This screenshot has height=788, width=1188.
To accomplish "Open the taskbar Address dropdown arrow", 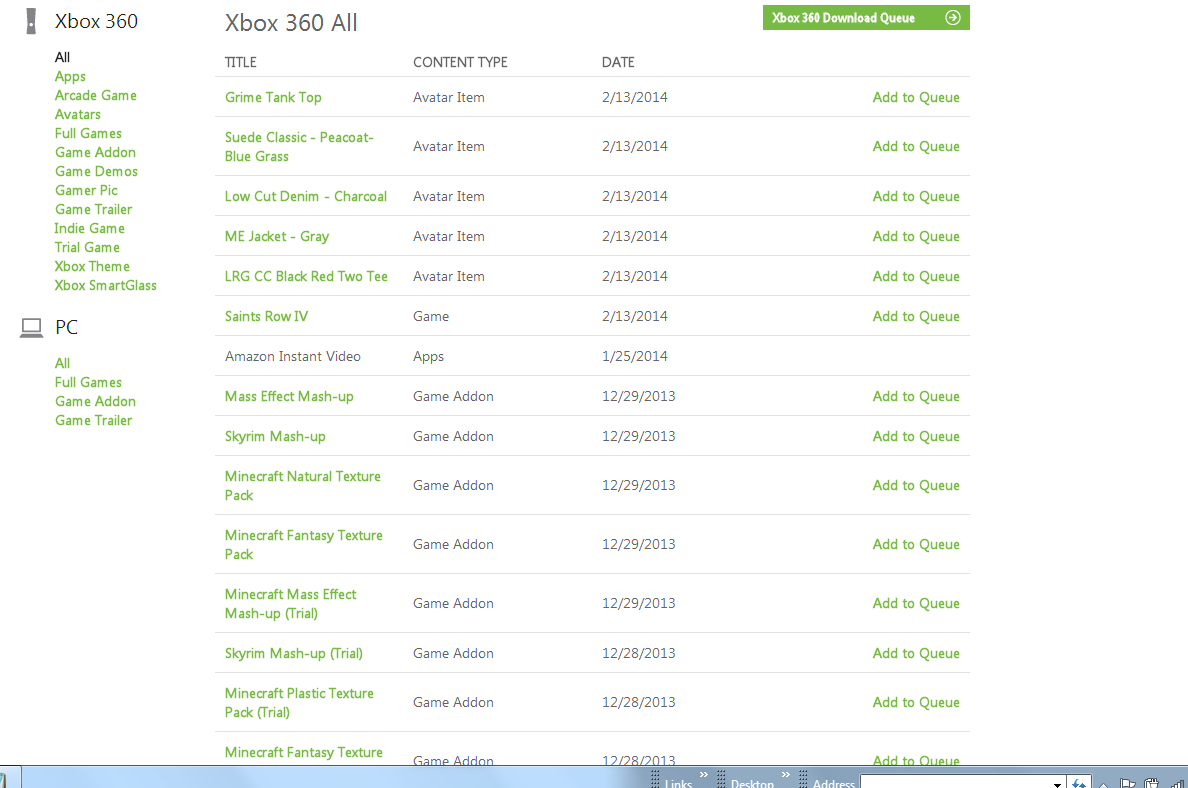I will (1057, 783).
